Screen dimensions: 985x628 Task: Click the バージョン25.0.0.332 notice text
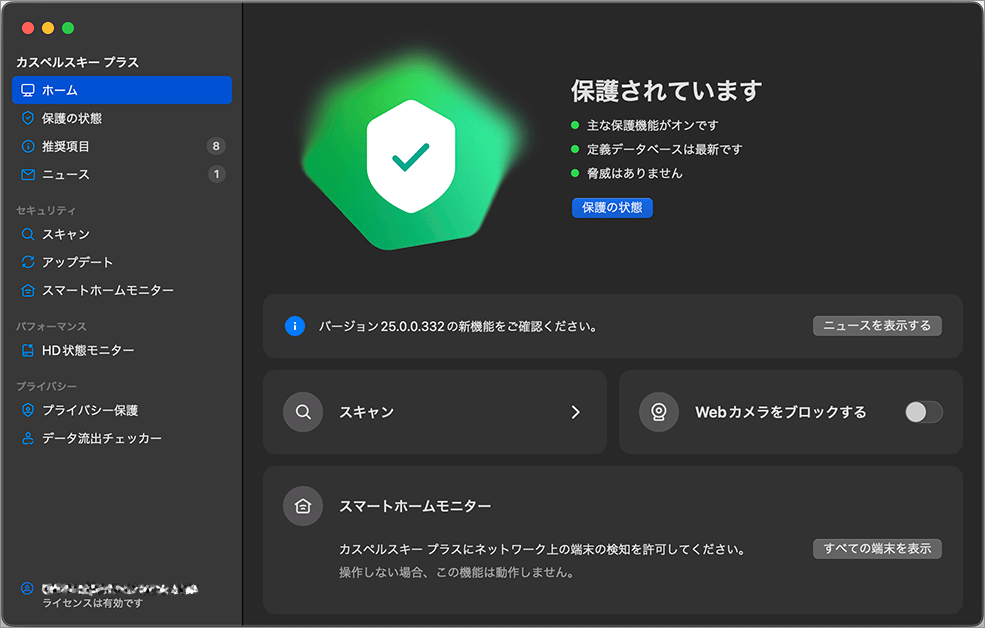[457, 327]
